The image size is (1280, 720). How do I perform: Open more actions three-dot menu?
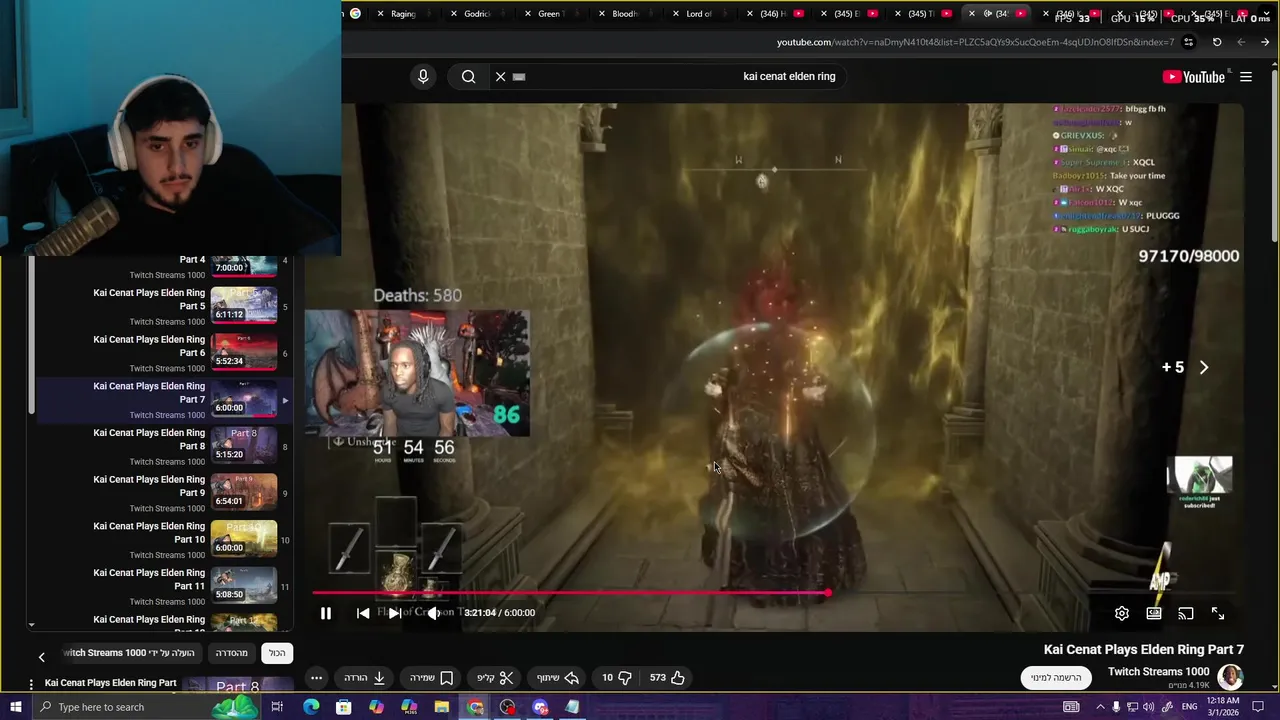(317, 677)
